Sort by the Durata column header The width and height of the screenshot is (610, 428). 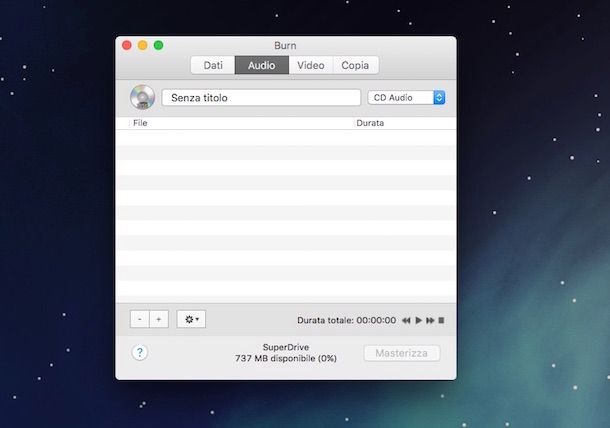370,123
